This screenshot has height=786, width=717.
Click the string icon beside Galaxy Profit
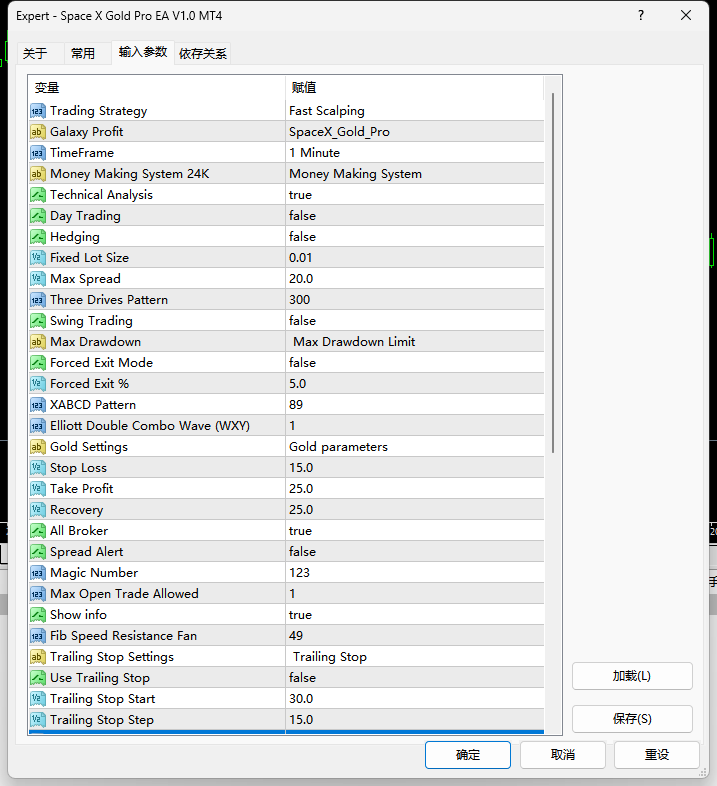coord(38,132)
